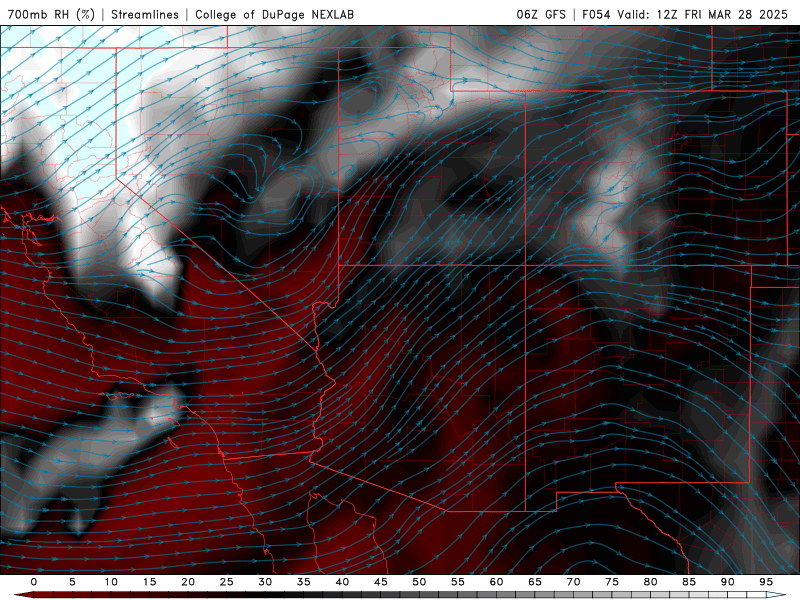Click the "F054" forecast hour label

596,14
